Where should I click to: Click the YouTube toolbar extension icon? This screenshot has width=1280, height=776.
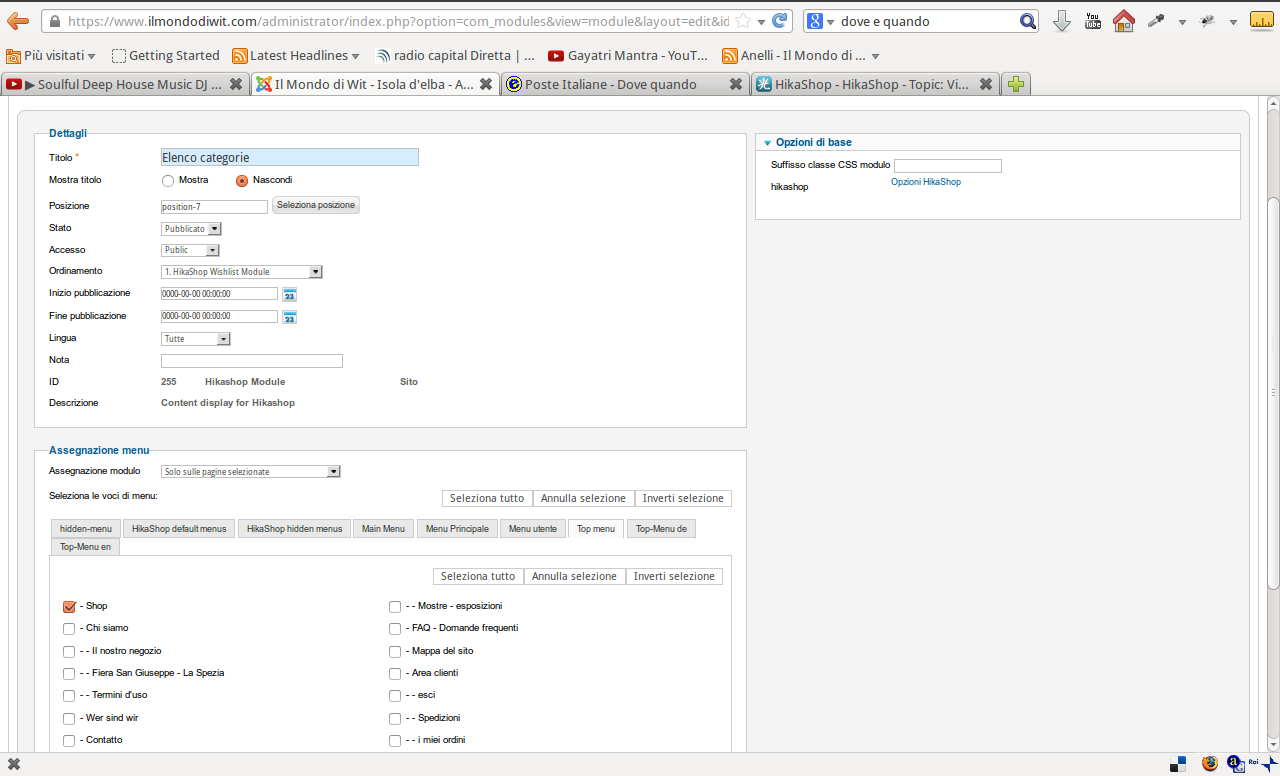pyautogui.click(x=1093, y=21)
